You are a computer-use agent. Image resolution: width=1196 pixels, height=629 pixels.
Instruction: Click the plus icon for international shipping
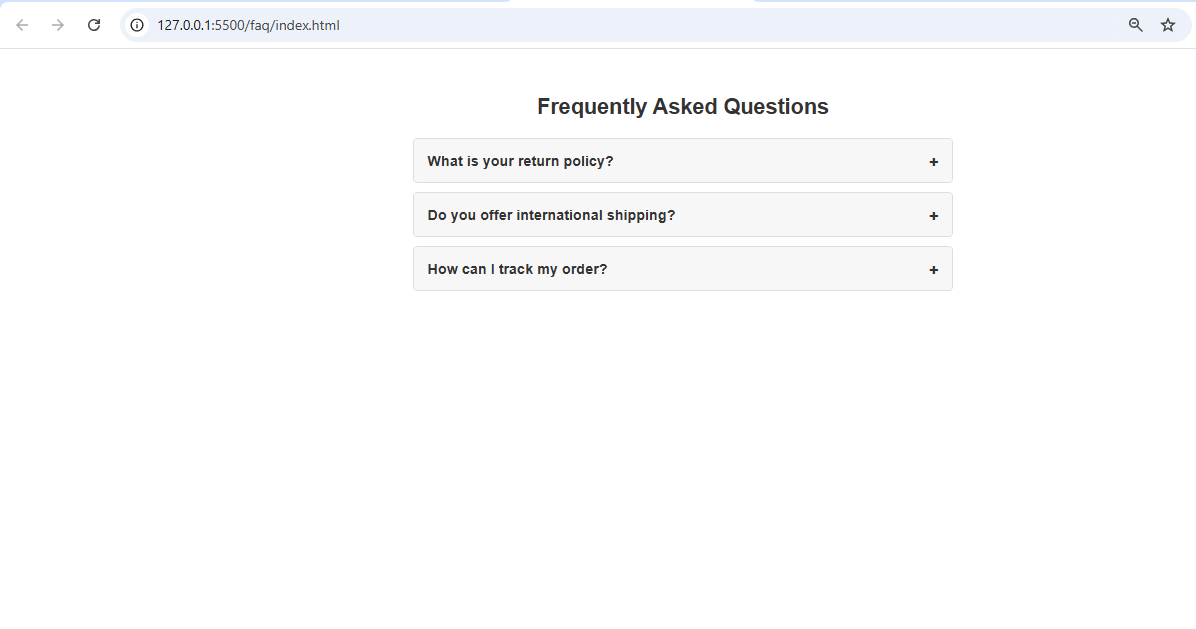pos(934,216)
